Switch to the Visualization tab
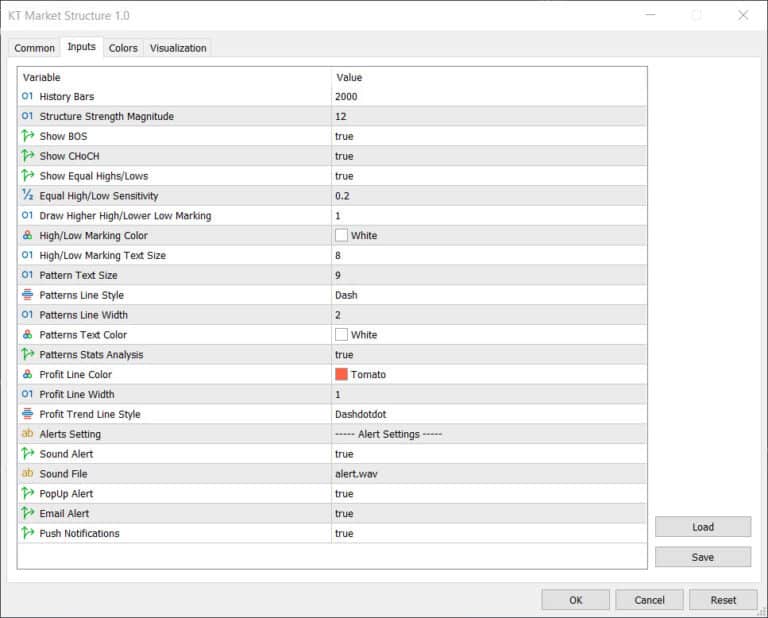This screenshot has height=618, width=768. pos(178,48)
